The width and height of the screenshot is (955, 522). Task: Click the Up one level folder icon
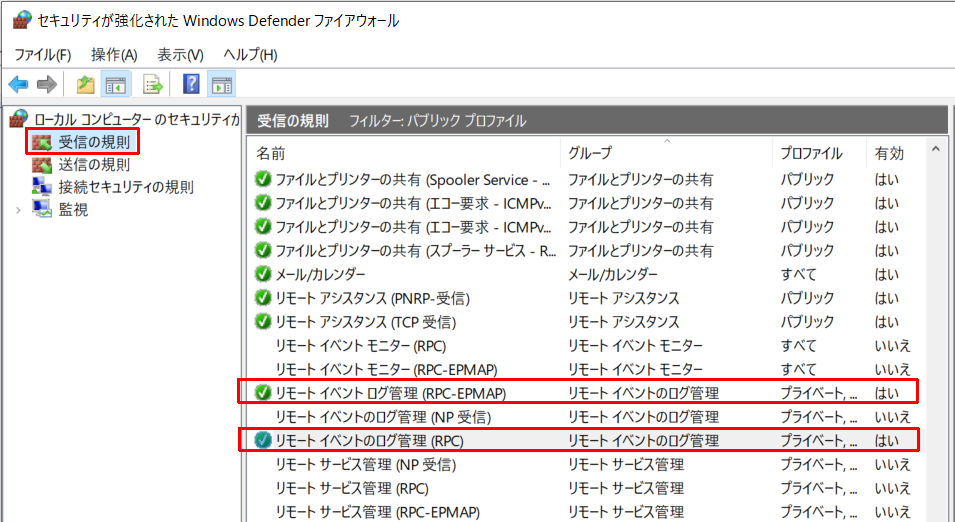click(x=86, y=85)
